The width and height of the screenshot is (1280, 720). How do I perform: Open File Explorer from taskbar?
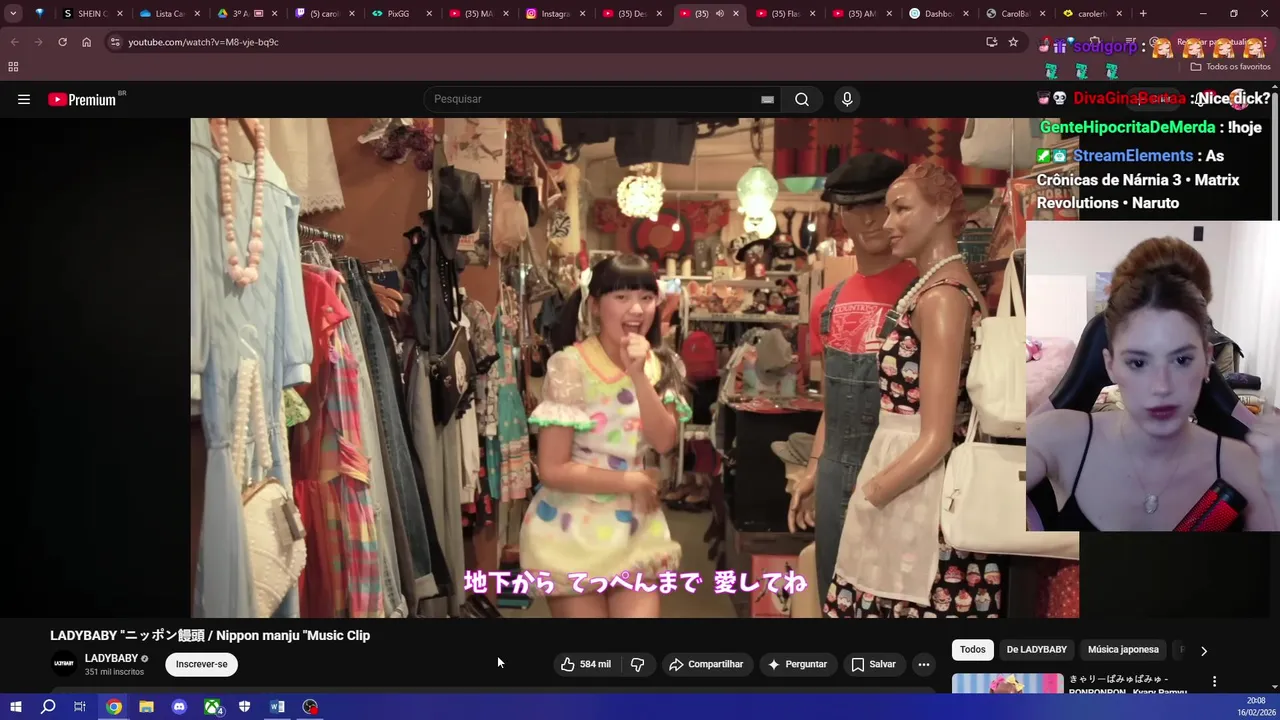click(146, 707)
